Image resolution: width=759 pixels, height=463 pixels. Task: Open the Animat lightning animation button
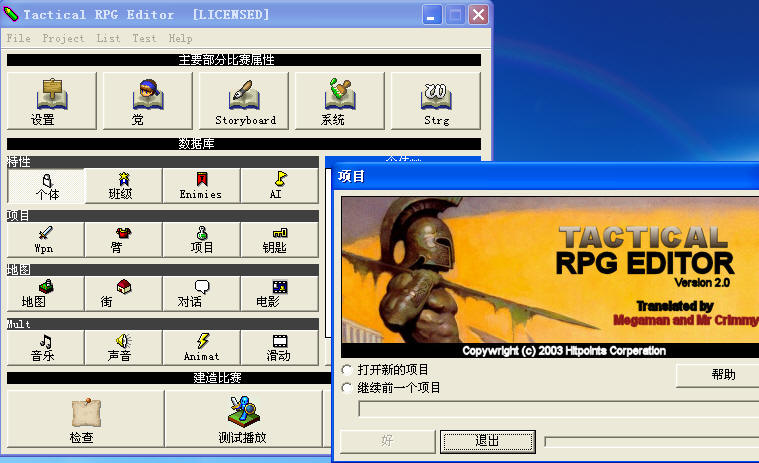pyautogui.click(x=201, y=348)
